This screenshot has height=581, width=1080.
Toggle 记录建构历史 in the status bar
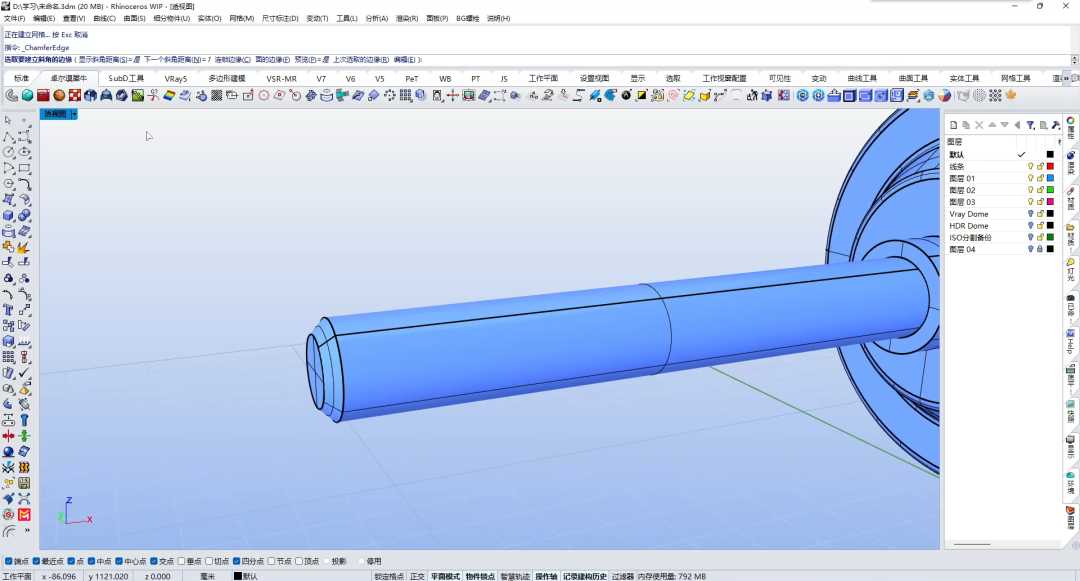pos(585,576)
